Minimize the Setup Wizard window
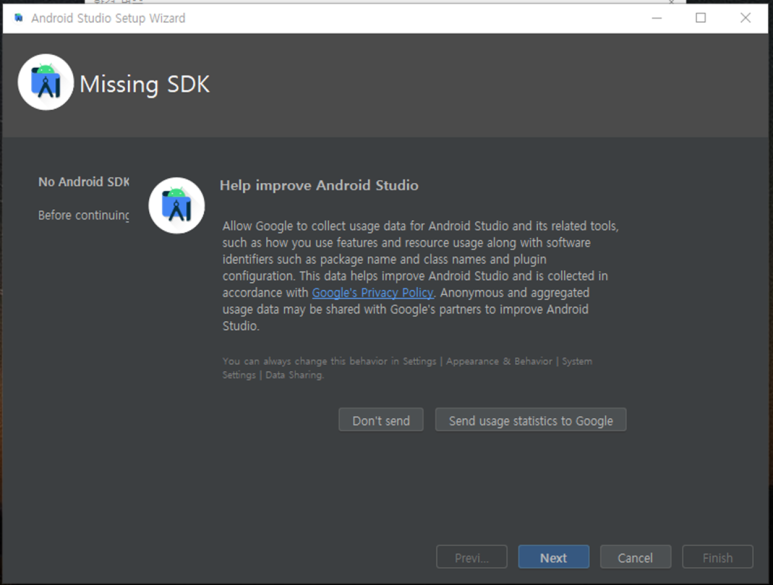Screen dimensions: 773x585 tap(657, 18)
